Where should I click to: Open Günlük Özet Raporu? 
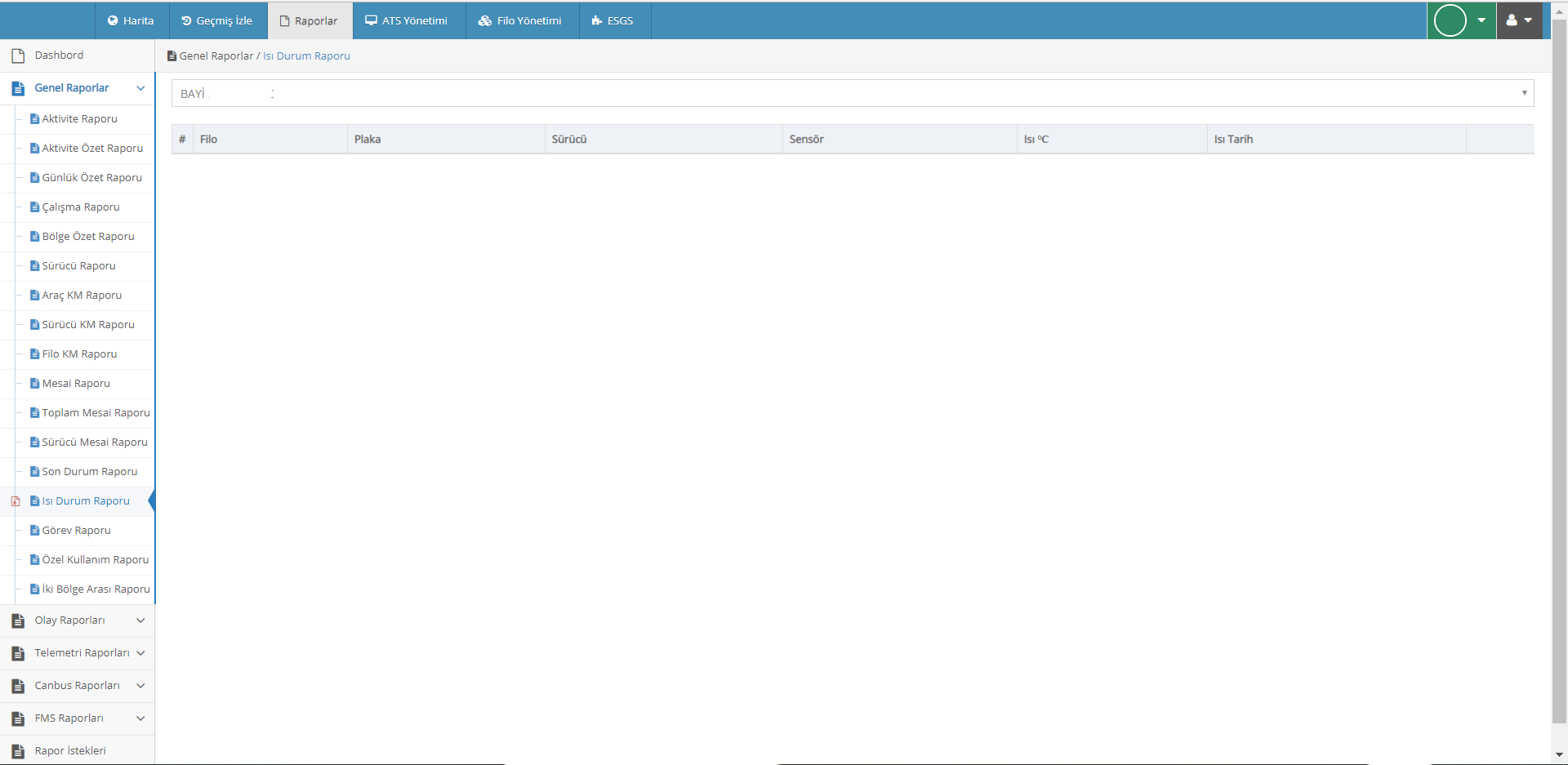(x=91, y=178)
